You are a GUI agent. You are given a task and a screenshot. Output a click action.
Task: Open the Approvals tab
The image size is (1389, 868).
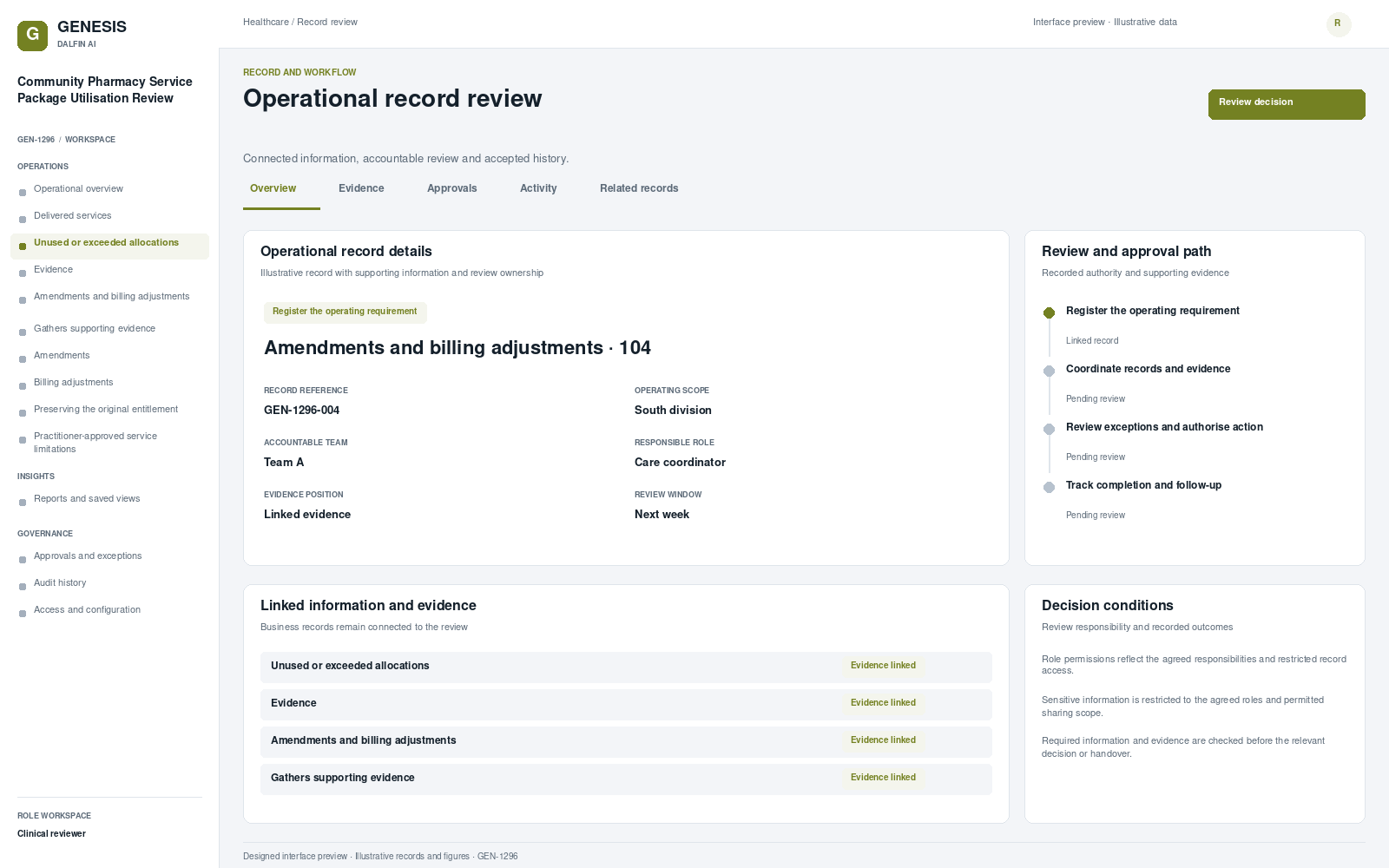(452, 188)
